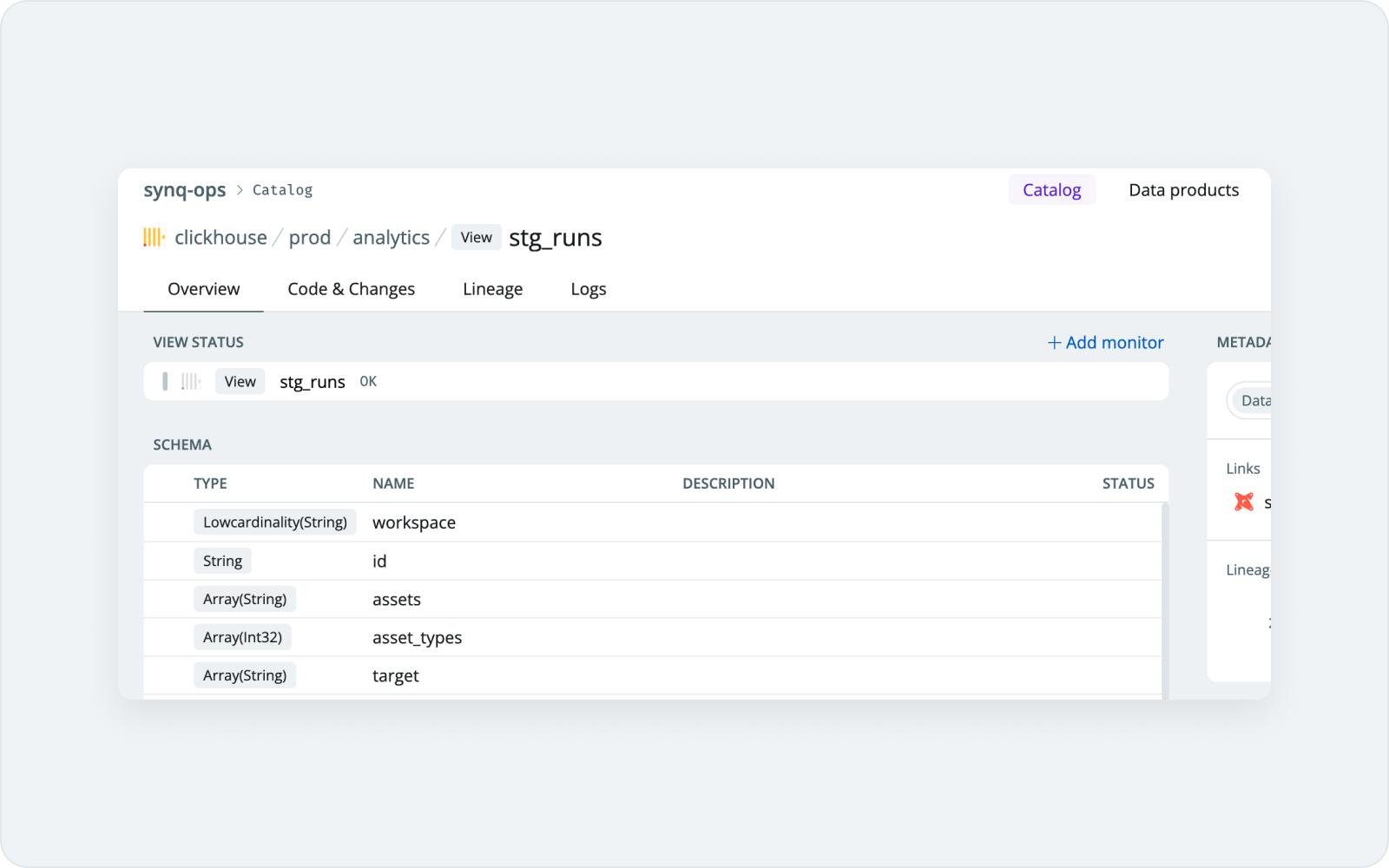
Task: Switch to the Overview tab
Action: (x=203, y=289)
